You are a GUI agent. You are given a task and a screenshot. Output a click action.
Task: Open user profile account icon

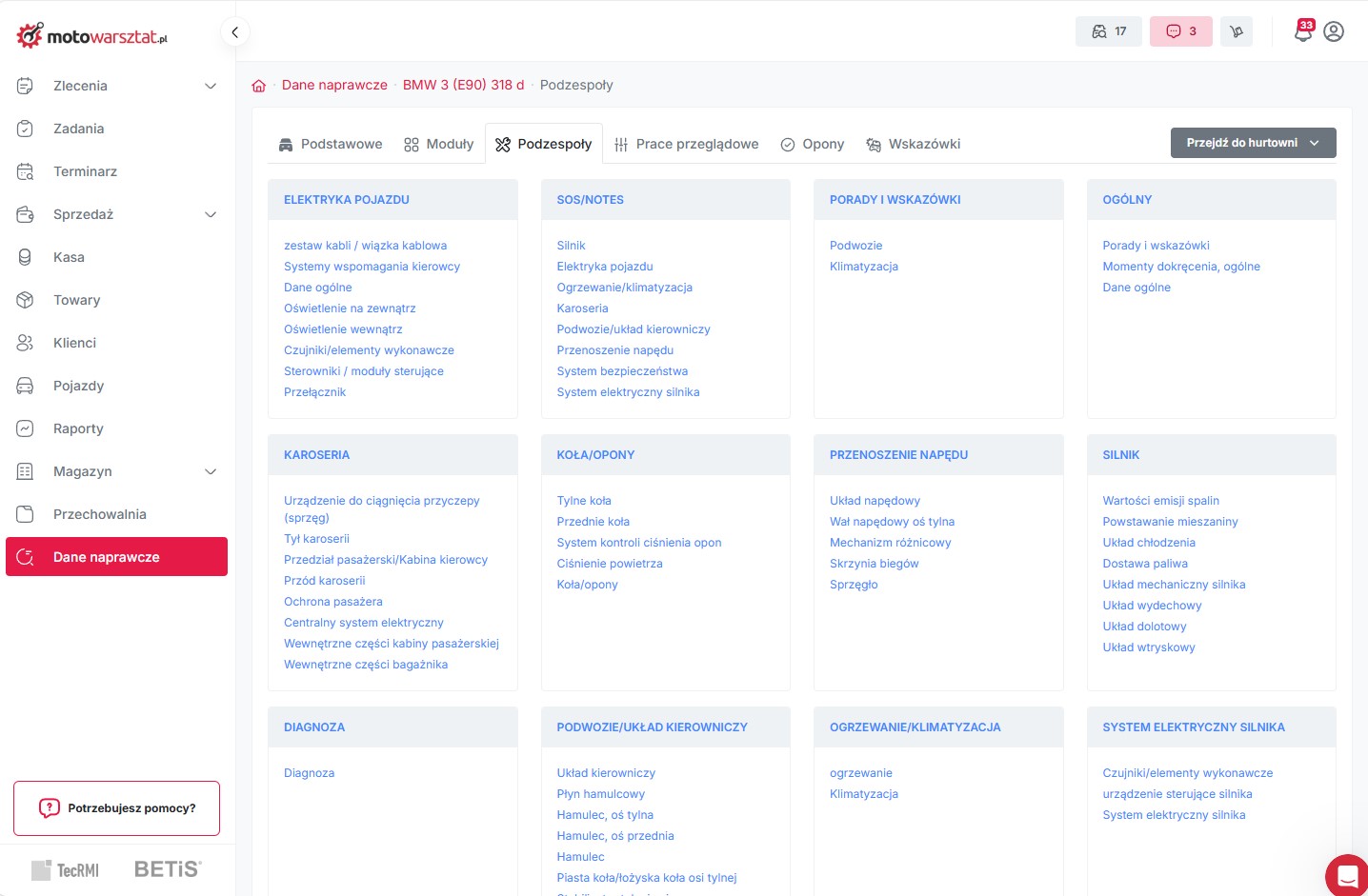(x=1334, y=32)
